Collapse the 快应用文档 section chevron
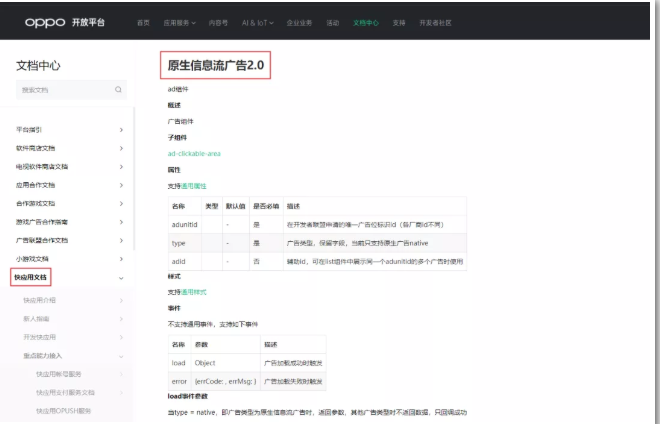 point(121,278)
